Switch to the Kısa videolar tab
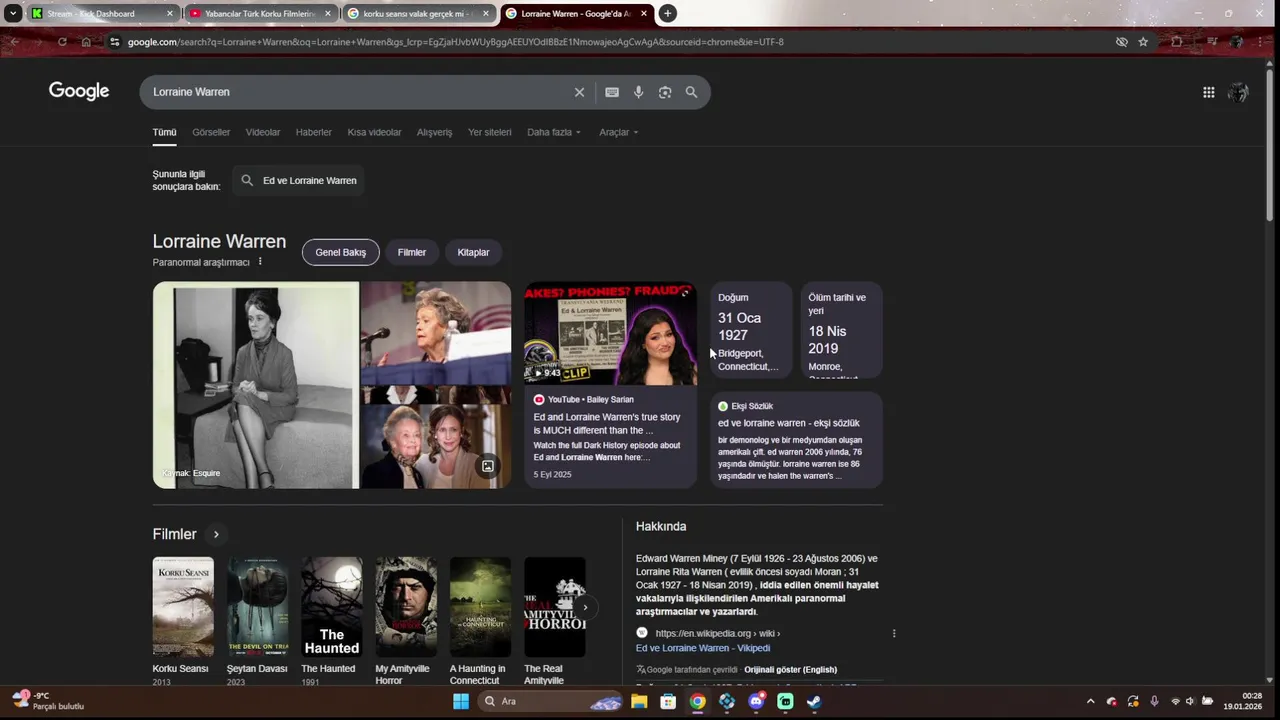The image size is (1280, 720). [374, 132]
